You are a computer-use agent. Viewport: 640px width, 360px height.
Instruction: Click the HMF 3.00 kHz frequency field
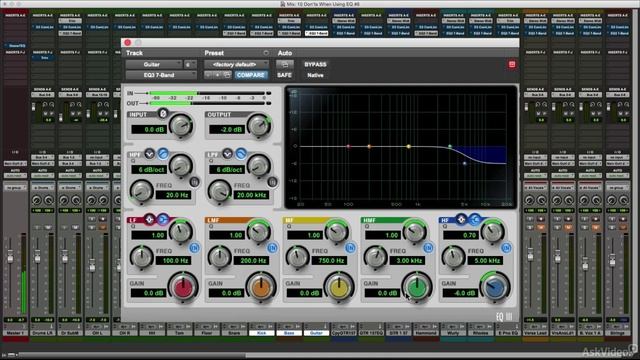coord(407,260)
